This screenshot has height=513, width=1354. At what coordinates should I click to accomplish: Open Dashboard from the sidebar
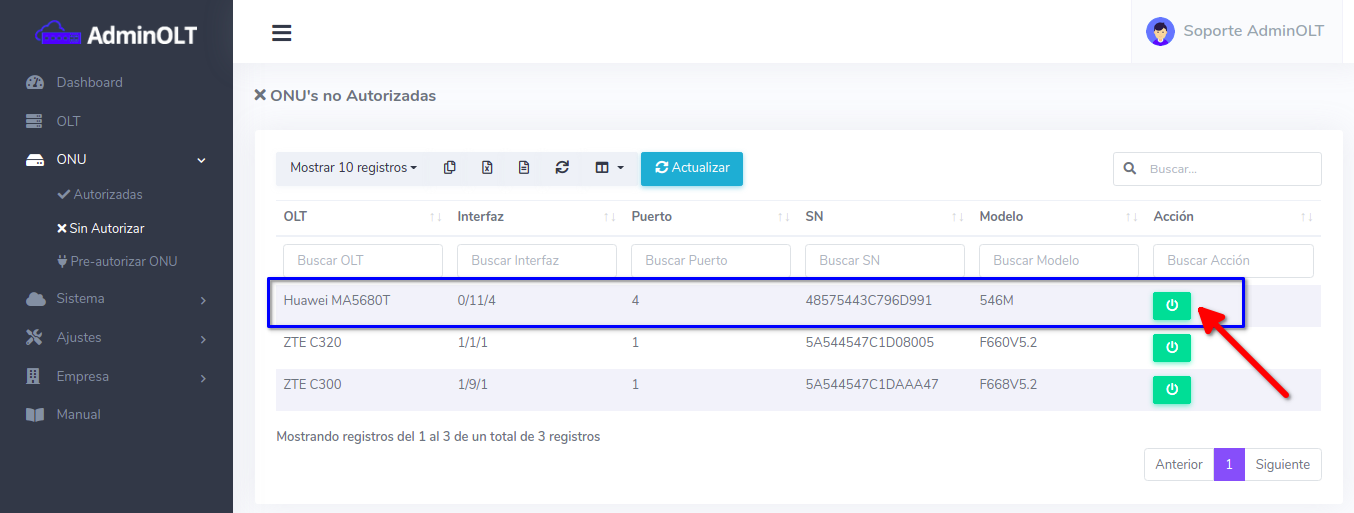coord(89,83)
